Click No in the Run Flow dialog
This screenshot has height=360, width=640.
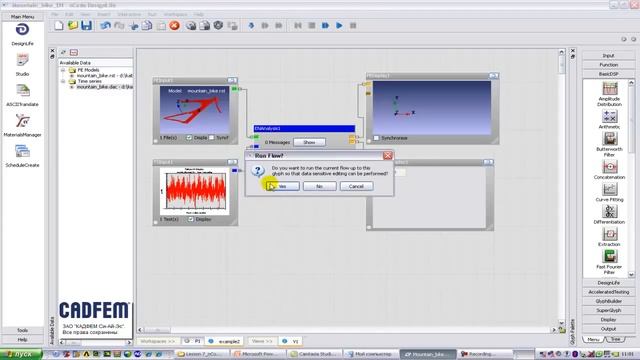pyautogui.click(x=320, y=186)
